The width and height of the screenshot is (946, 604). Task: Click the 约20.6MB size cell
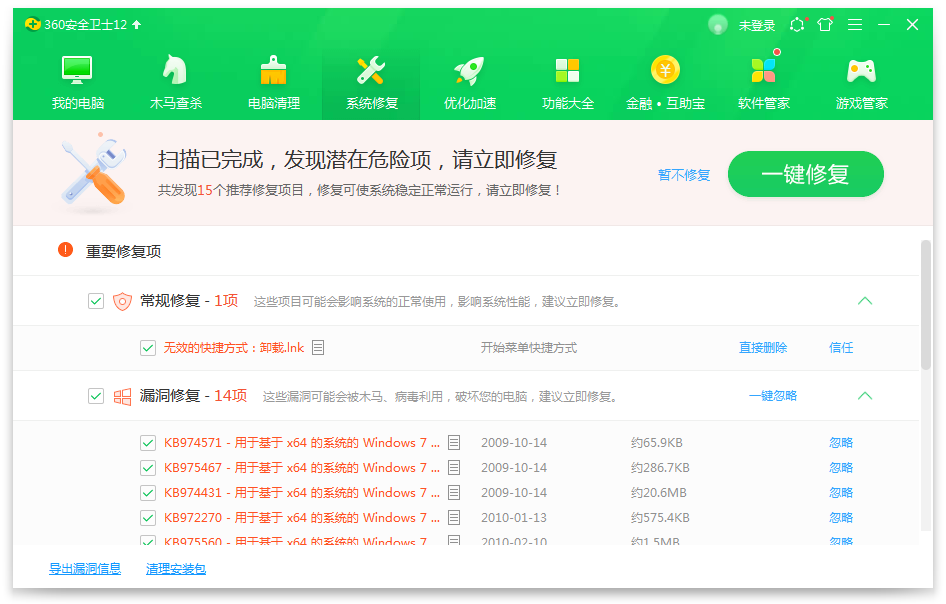(658, 493)
